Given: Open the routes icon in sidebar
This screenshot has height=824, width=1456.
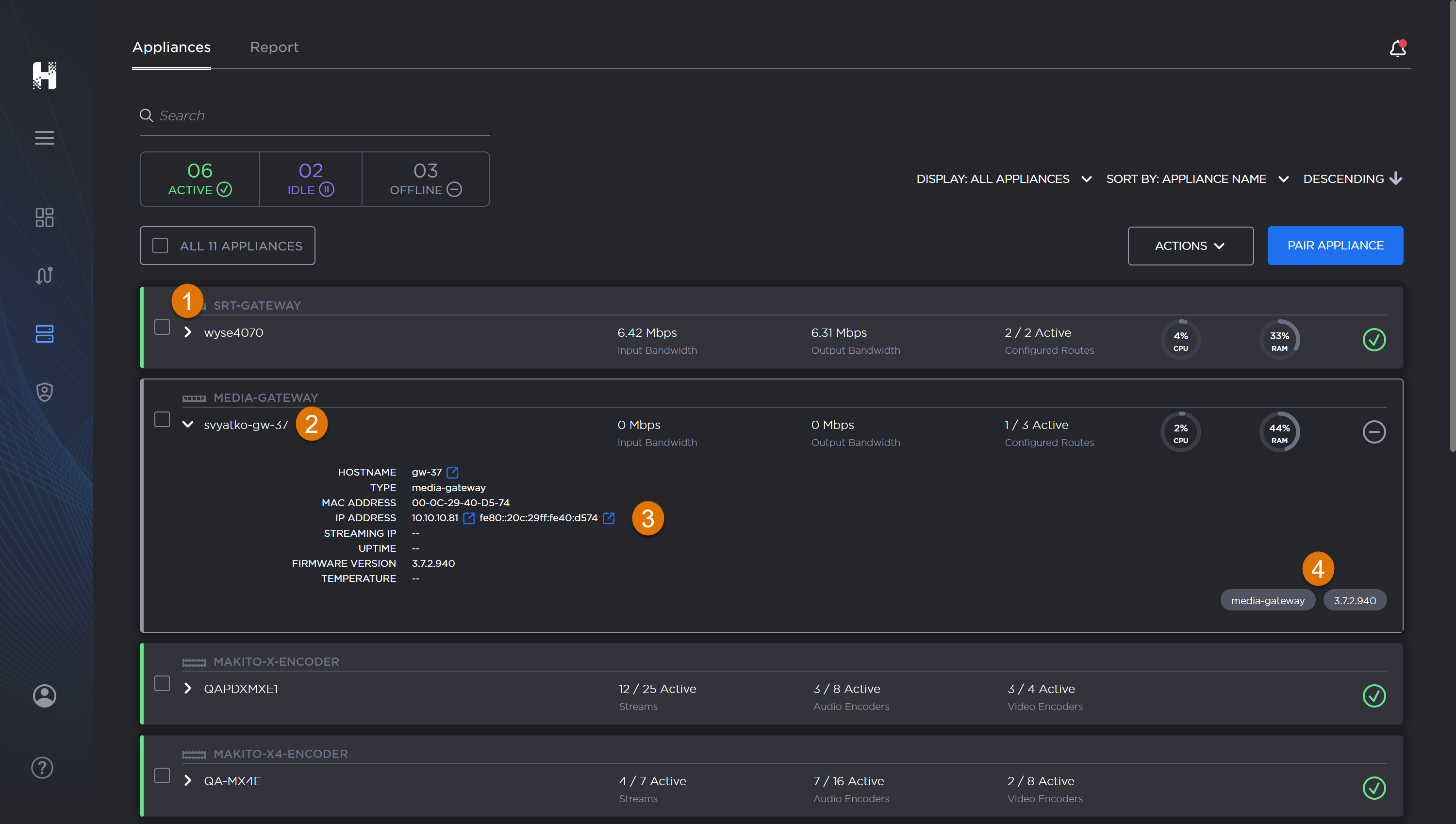Looking at the screenshot, I should pyautogui.click(x=44, y=276).
